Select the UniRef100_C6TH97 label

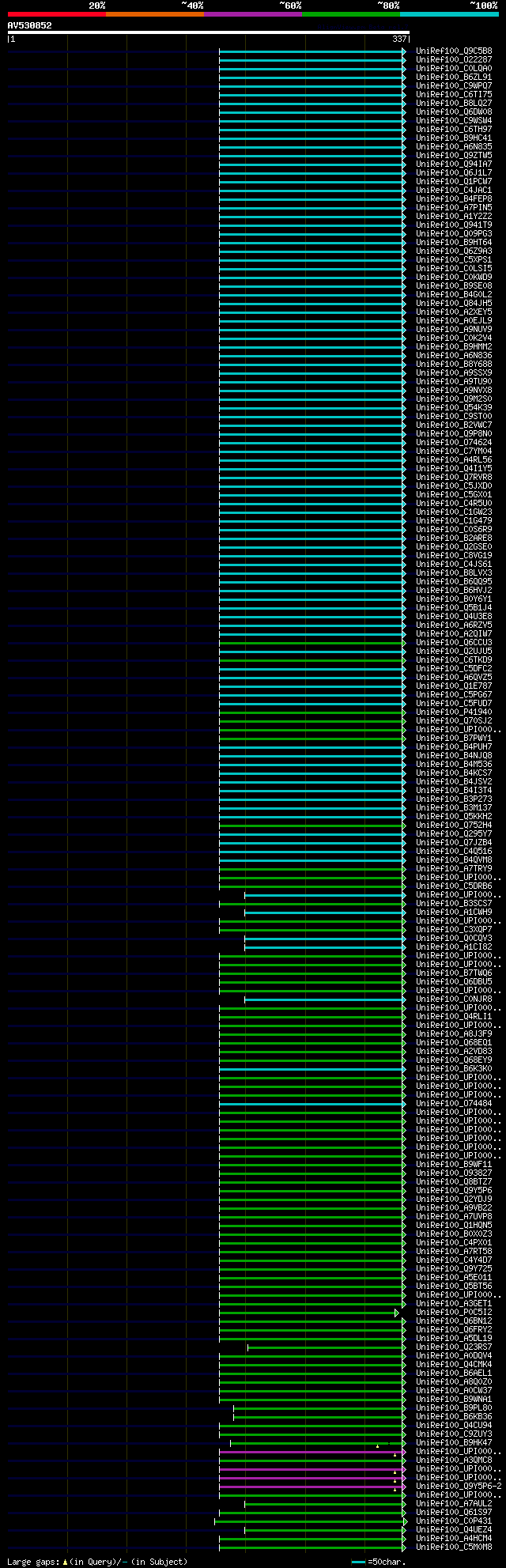pos(454,129)
